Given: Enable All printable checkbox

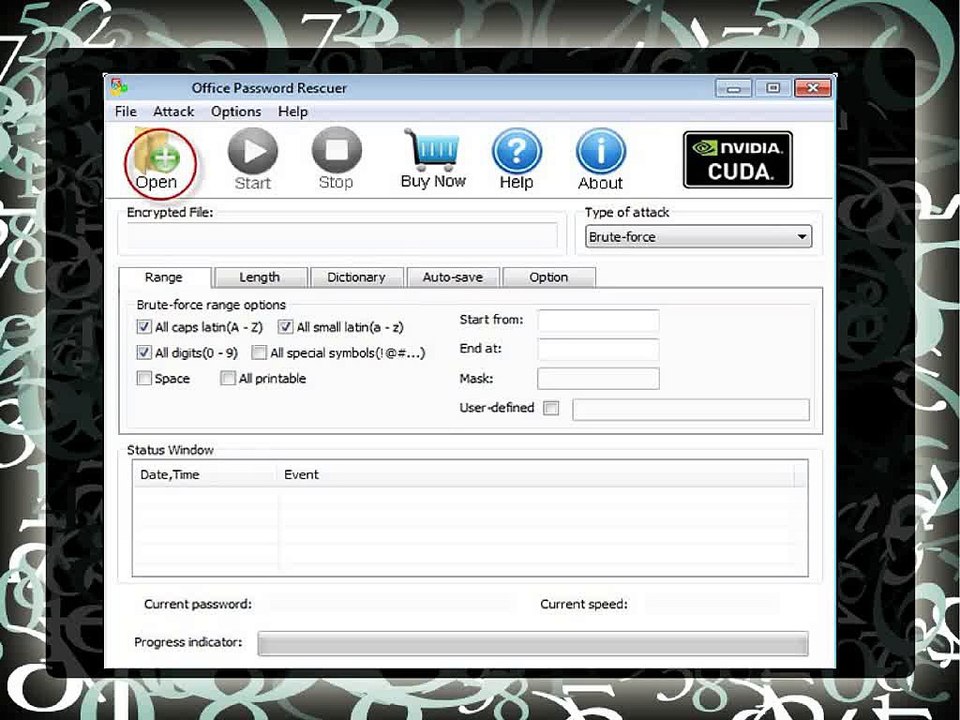Looking at the screenshot, I should pyautogui.click(x=228, y=378).
